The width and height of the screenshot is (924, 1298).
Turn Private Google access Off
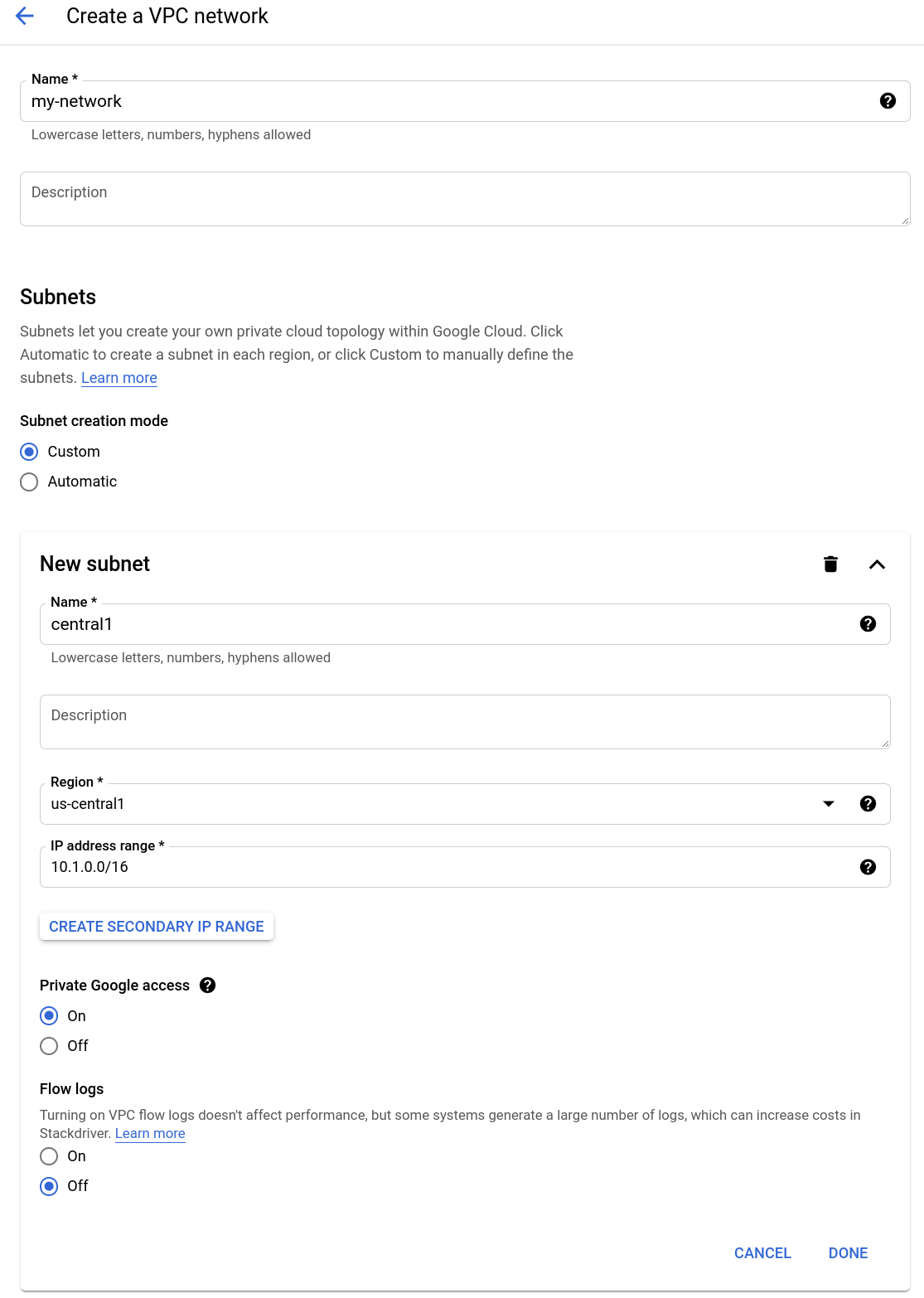click(49, 1046)
